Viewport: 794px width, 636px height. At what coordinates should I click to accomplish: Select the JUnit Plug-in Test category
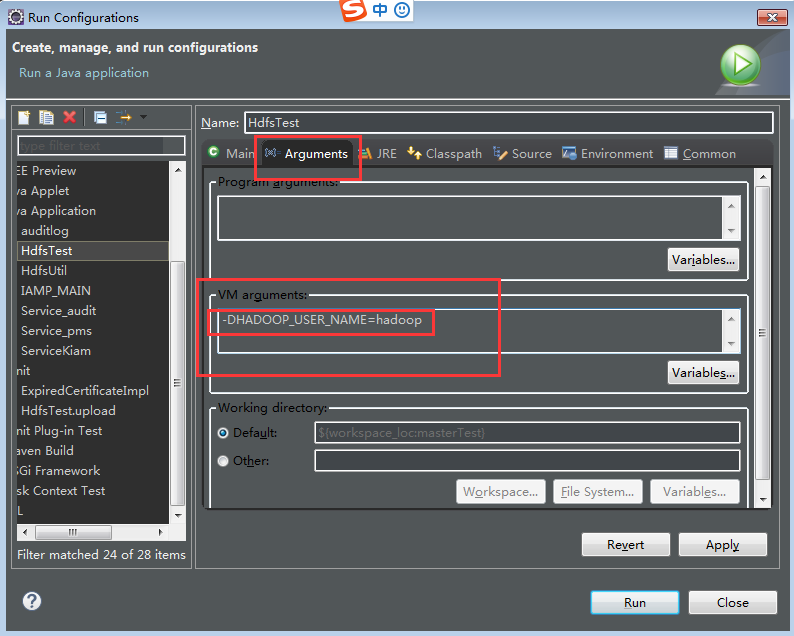click(x=60, y=431)
